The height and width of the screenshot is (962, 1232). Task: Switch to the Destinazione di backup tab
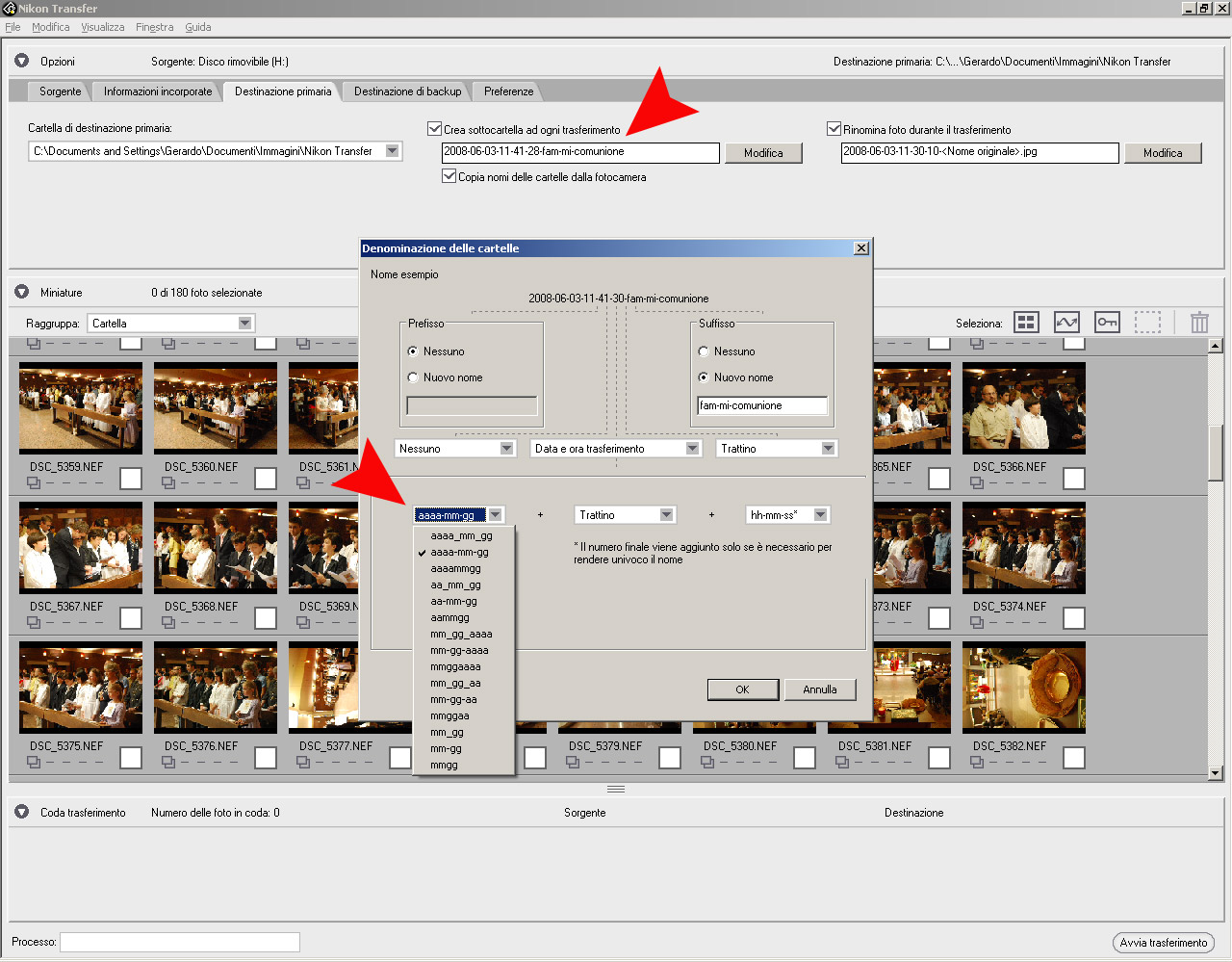(x=407, y=91)
